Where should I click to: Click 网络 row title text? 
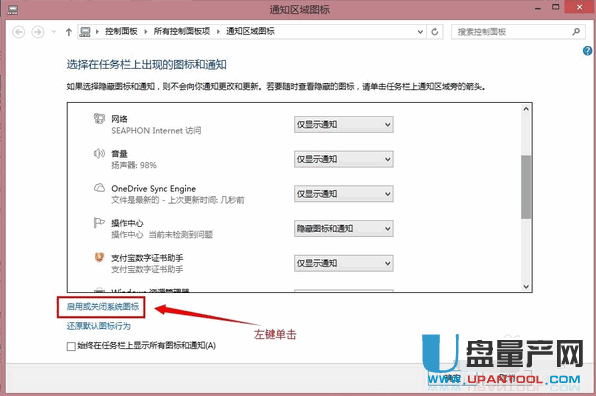click(119, 119)
